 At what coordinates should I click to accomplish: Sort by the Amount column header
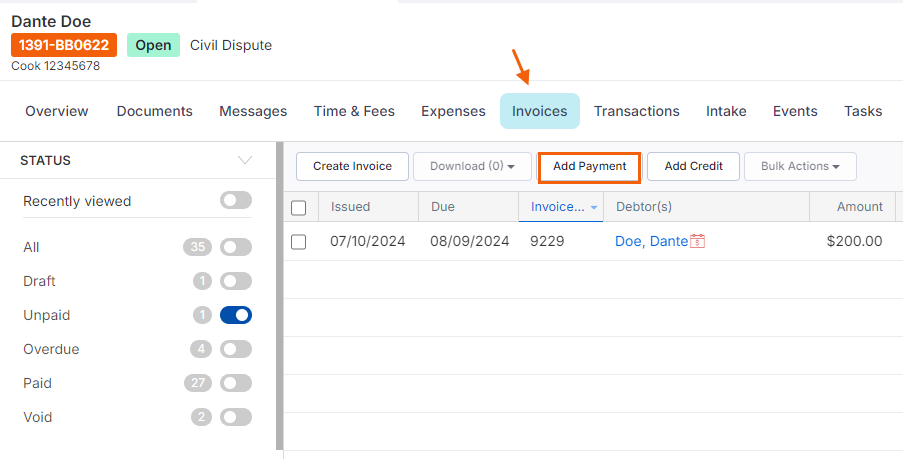(x=859, y=207)
